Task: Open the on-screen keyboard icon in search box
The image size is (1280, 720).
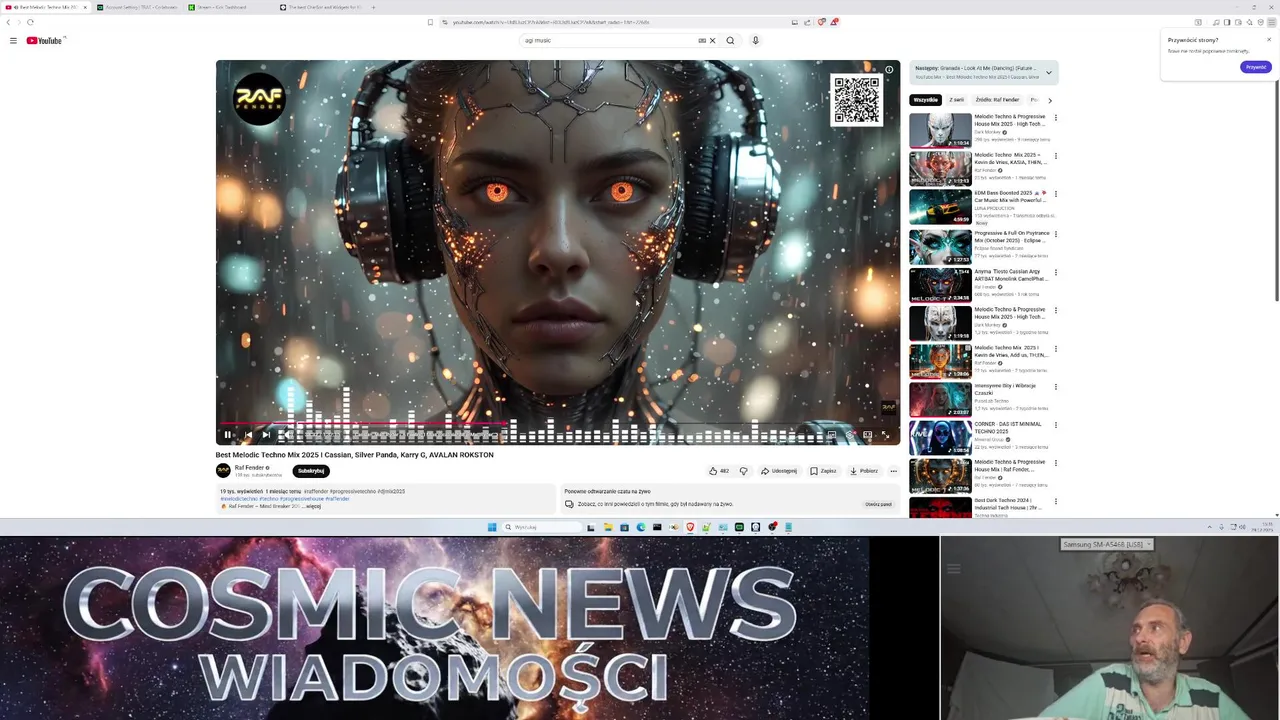Action: 702,41
